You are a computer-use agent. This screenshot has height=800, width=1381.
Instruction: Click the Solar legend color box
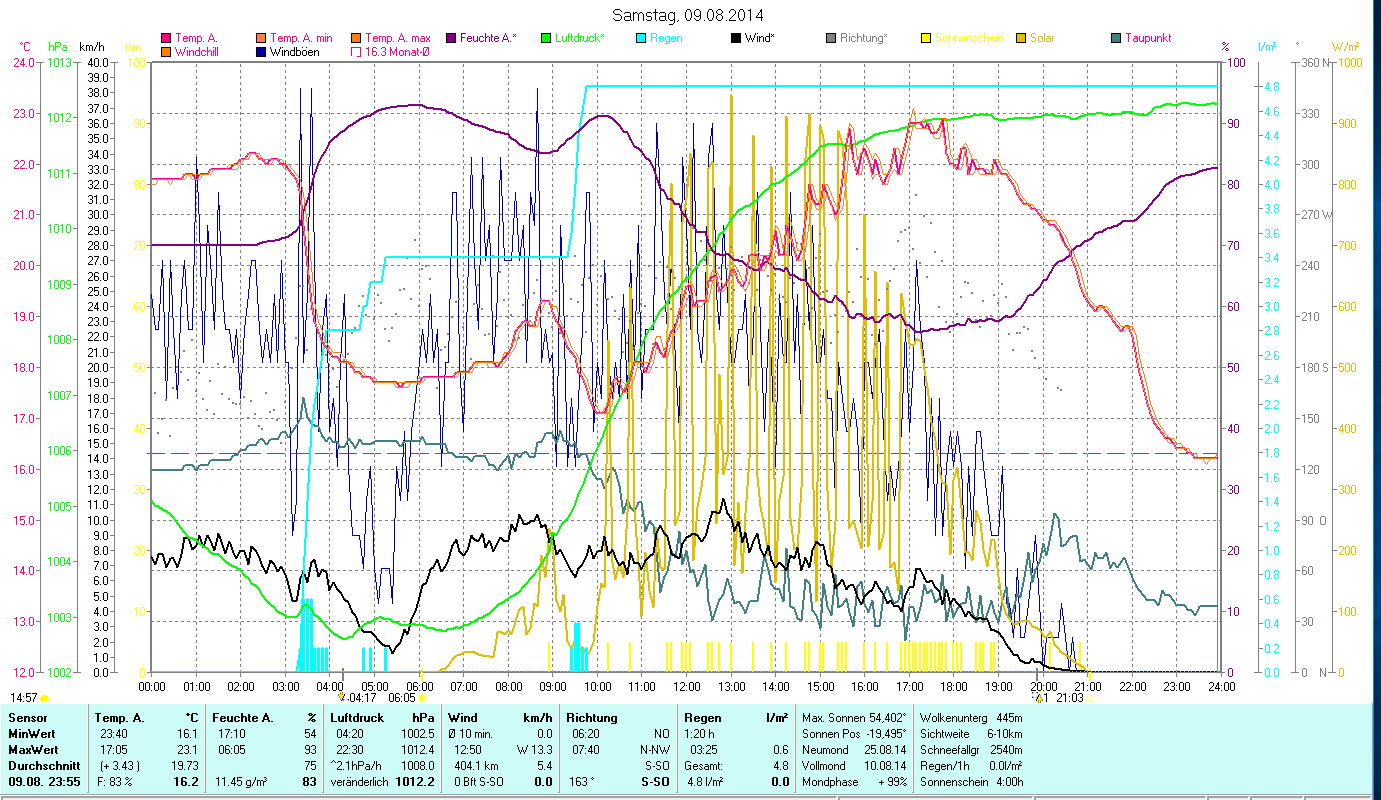coord(1021,38)
